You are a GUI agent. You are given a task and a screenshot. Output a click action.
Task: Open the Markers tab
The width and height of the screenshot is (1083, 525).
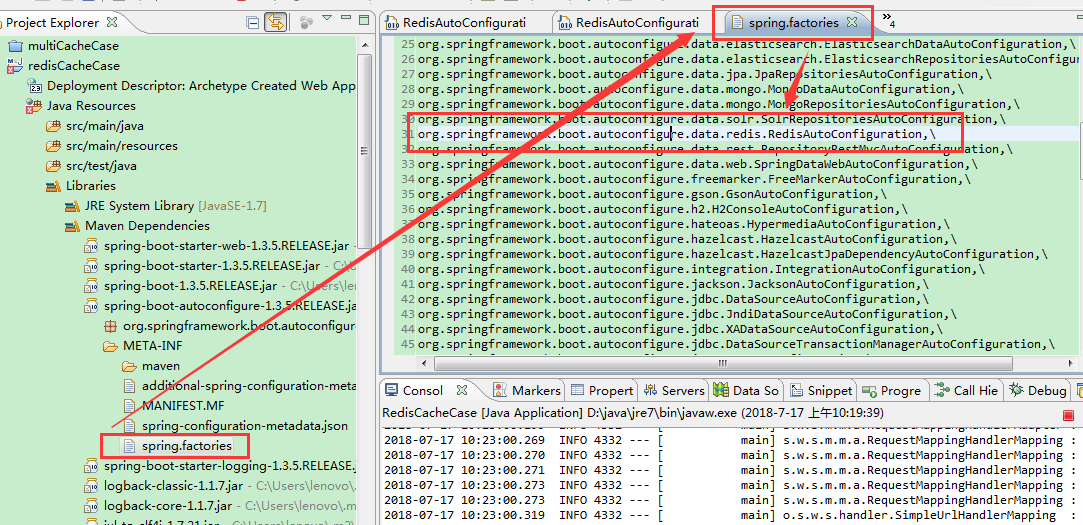(536, 390)
